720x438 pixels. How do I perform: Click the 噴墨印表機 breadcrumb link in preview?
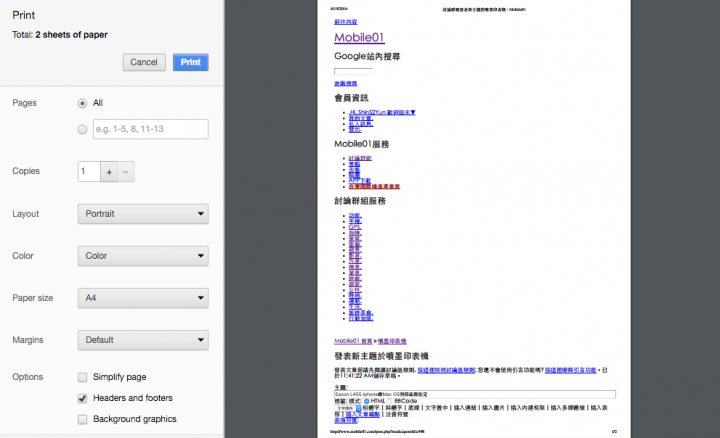tap(392, 341)
